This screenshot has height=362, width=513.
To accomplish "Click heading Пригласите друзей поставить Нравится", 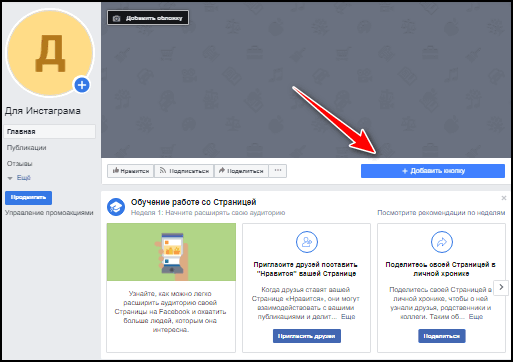I will coord(306,269).
